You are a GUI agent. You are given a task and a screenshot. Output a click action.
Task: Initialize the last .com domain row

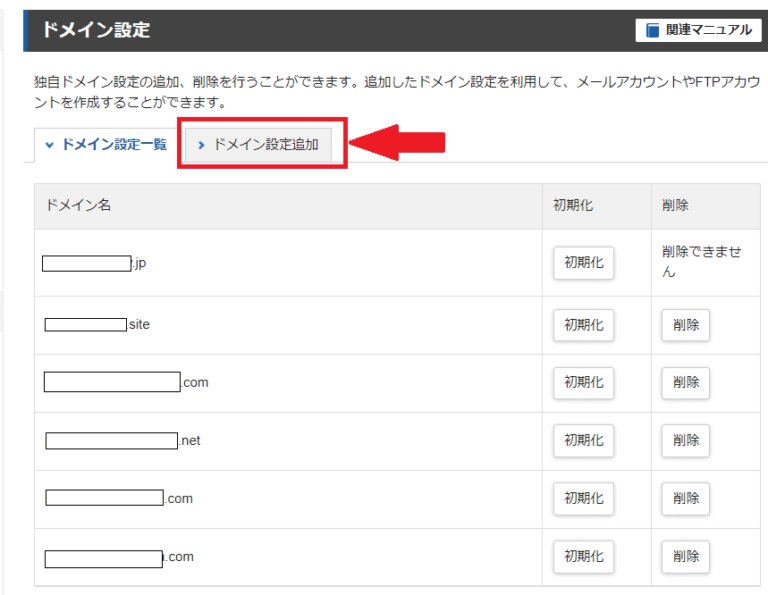(x=583, y=556)
